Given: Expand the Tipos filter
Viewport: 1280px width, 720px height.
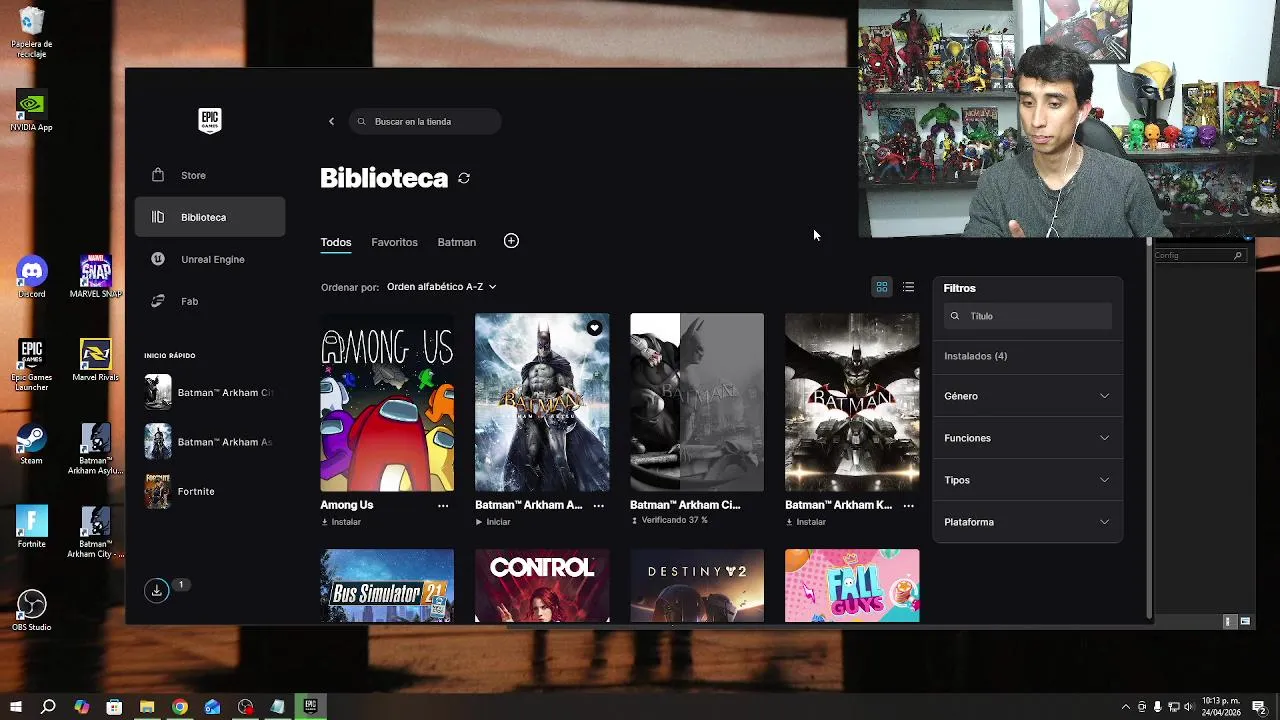Looking at the screenshot, I should click(x=1027, y=480).
